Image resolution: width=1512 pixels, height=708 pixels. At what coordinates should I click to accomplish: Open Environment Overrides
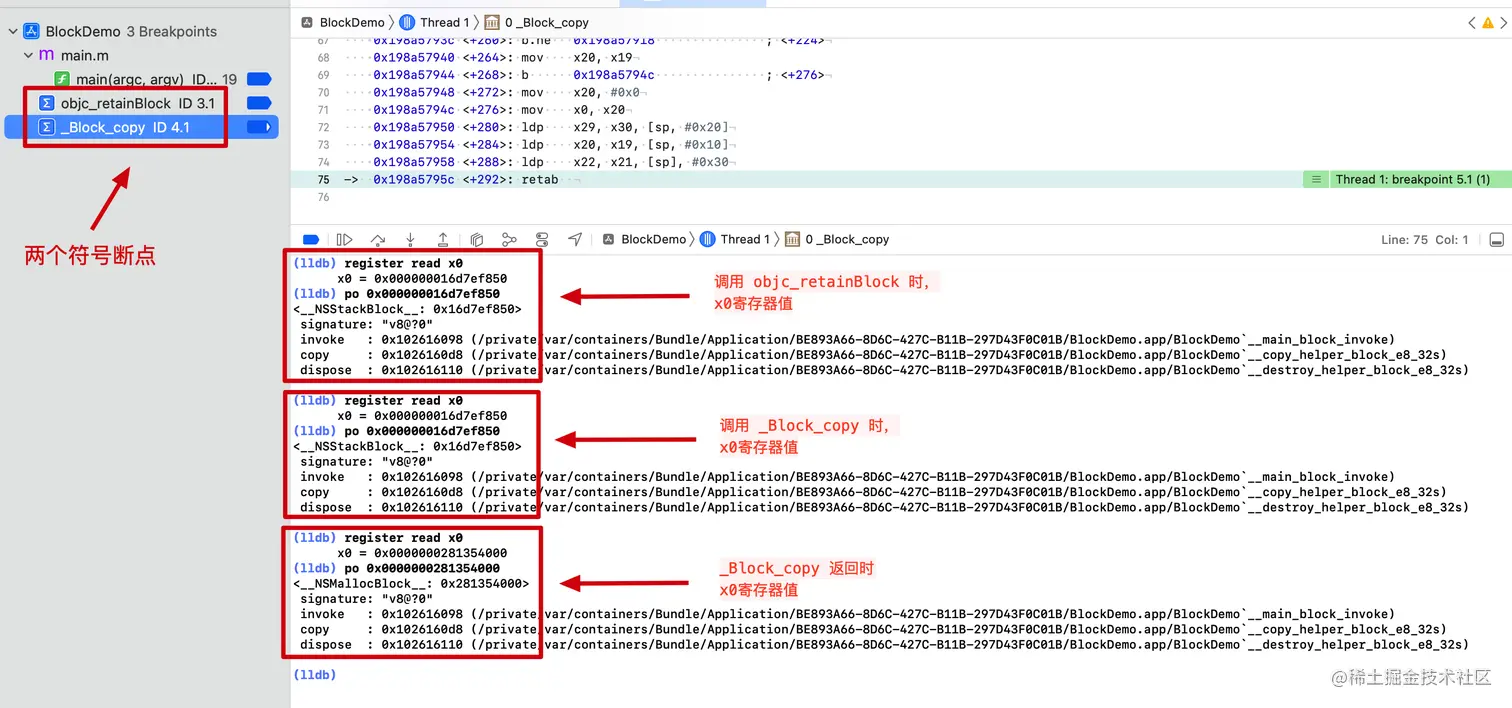point(542,239)
